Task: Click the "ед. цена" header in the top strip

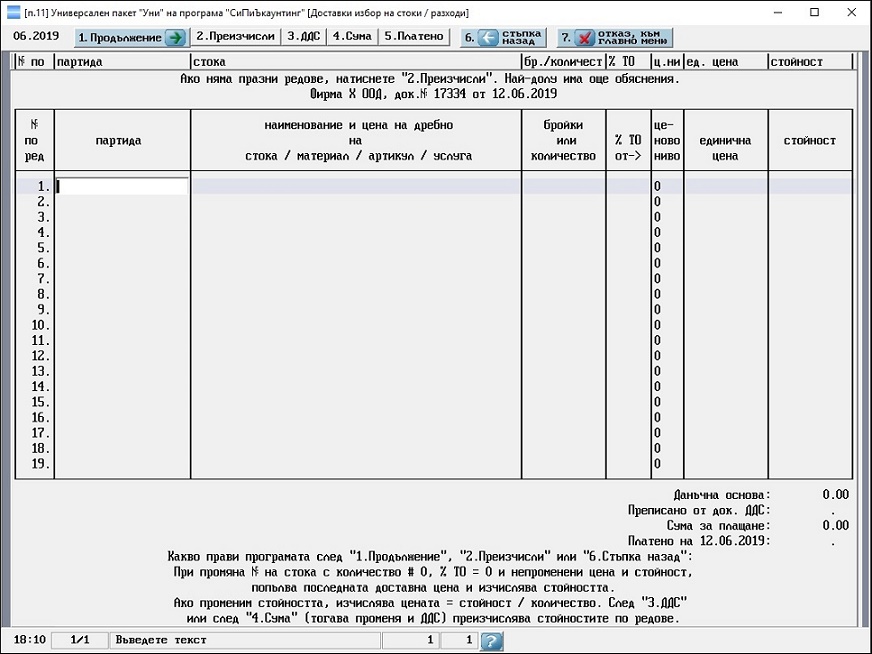Action: [712, 62]
